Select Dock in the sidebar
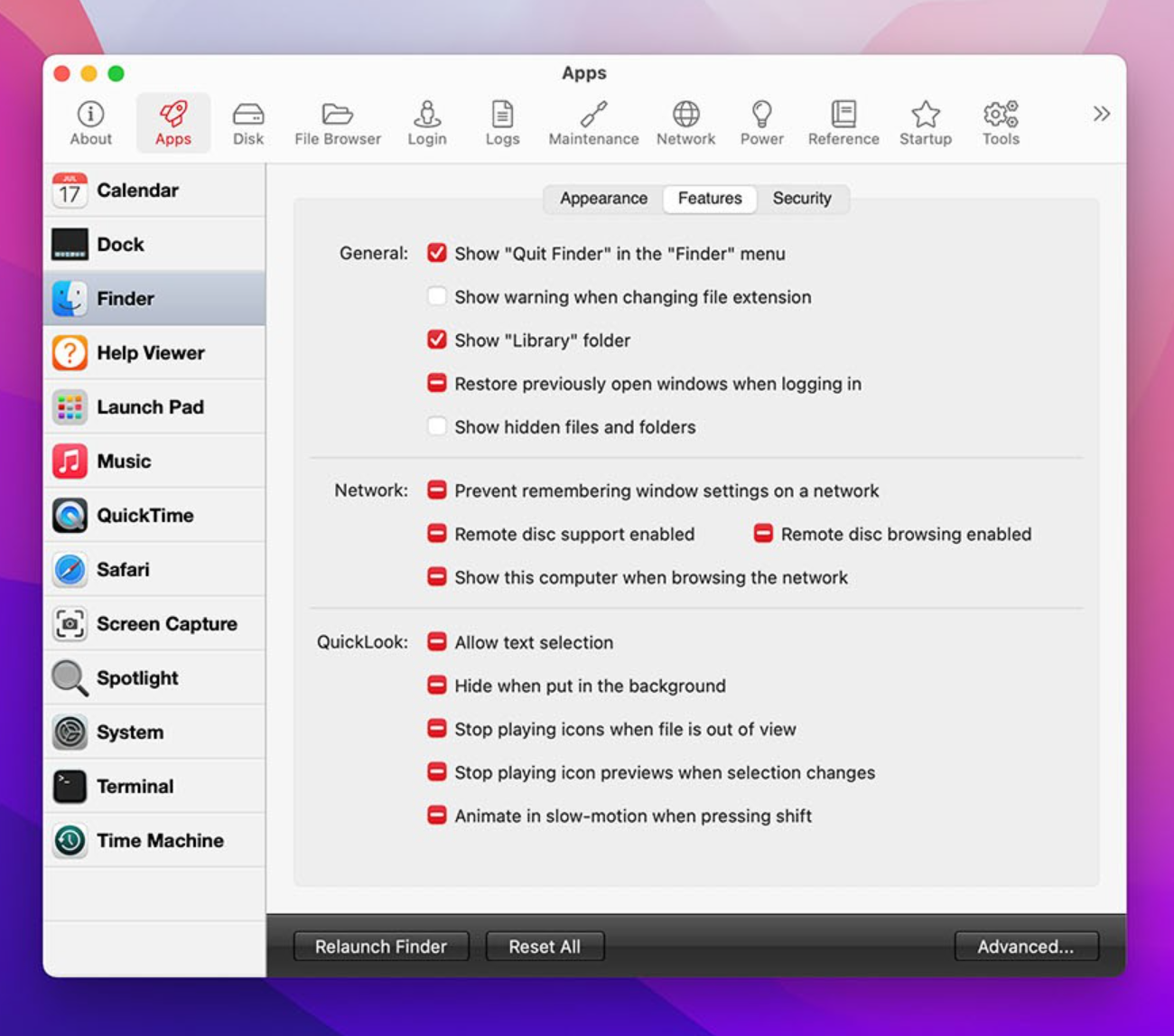The image size is (1174, 1036). point(154,245)
